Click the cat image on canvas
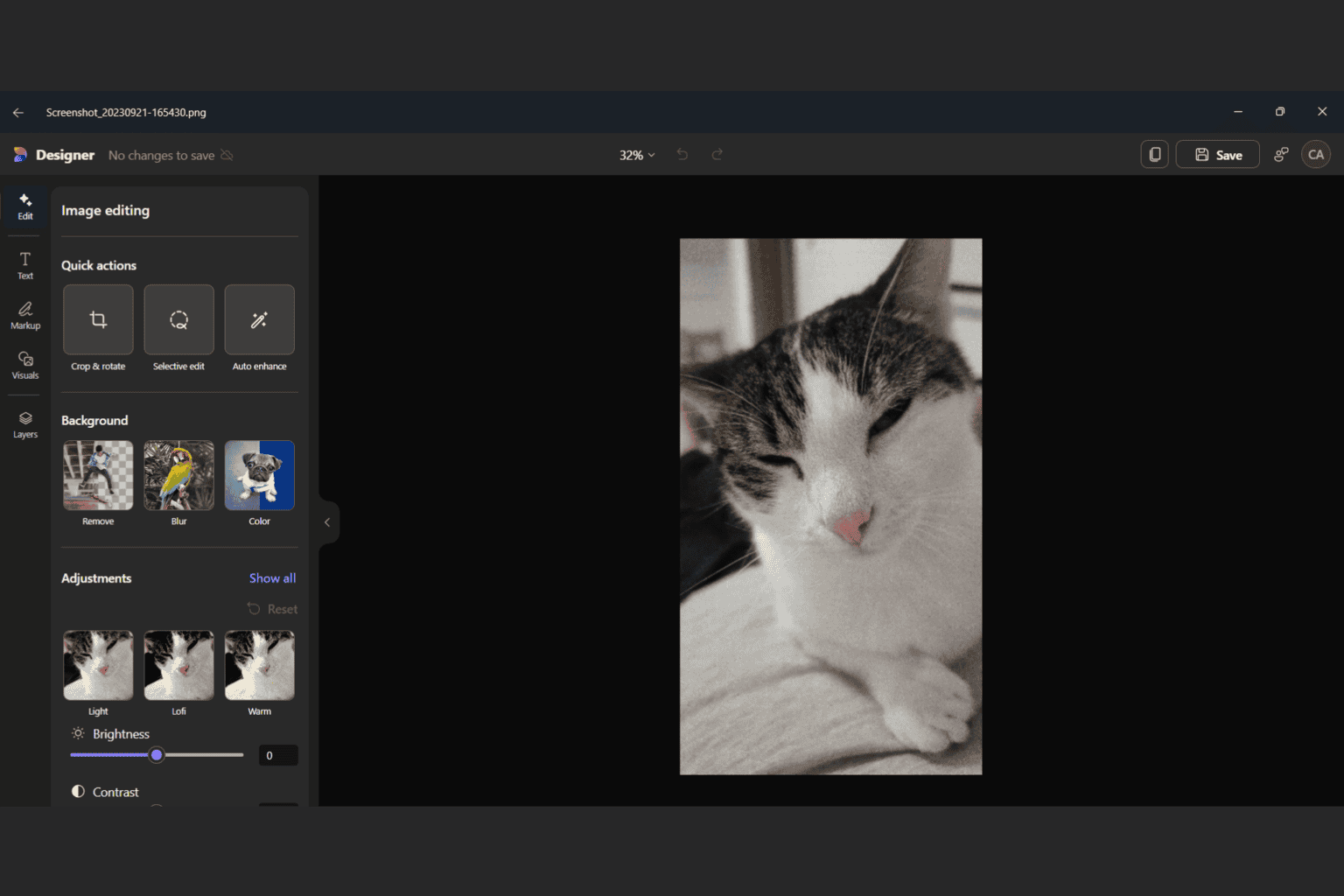 [x=830, y=506]
